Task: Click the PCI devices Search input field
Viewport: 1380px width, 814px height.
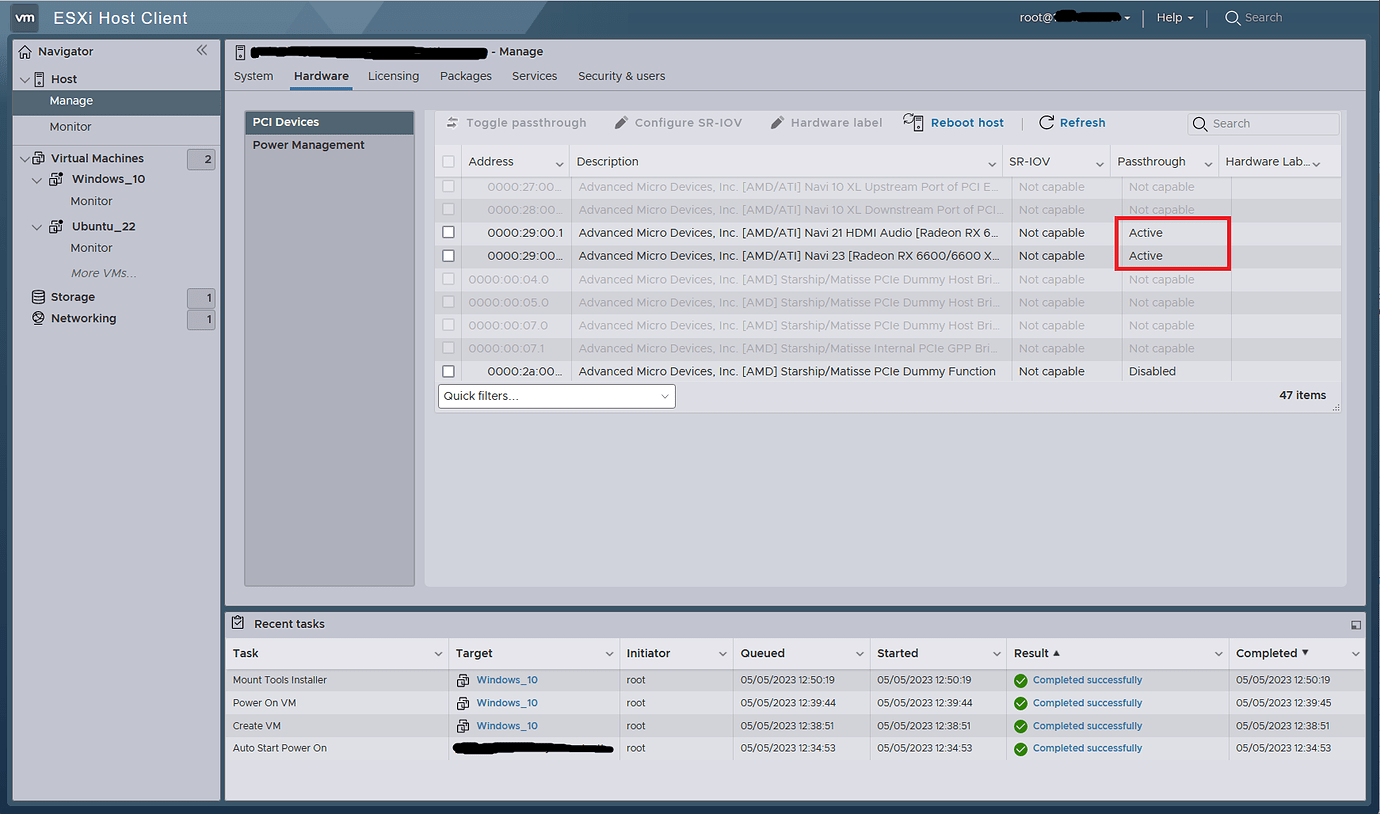Action: pos(1263,124)
